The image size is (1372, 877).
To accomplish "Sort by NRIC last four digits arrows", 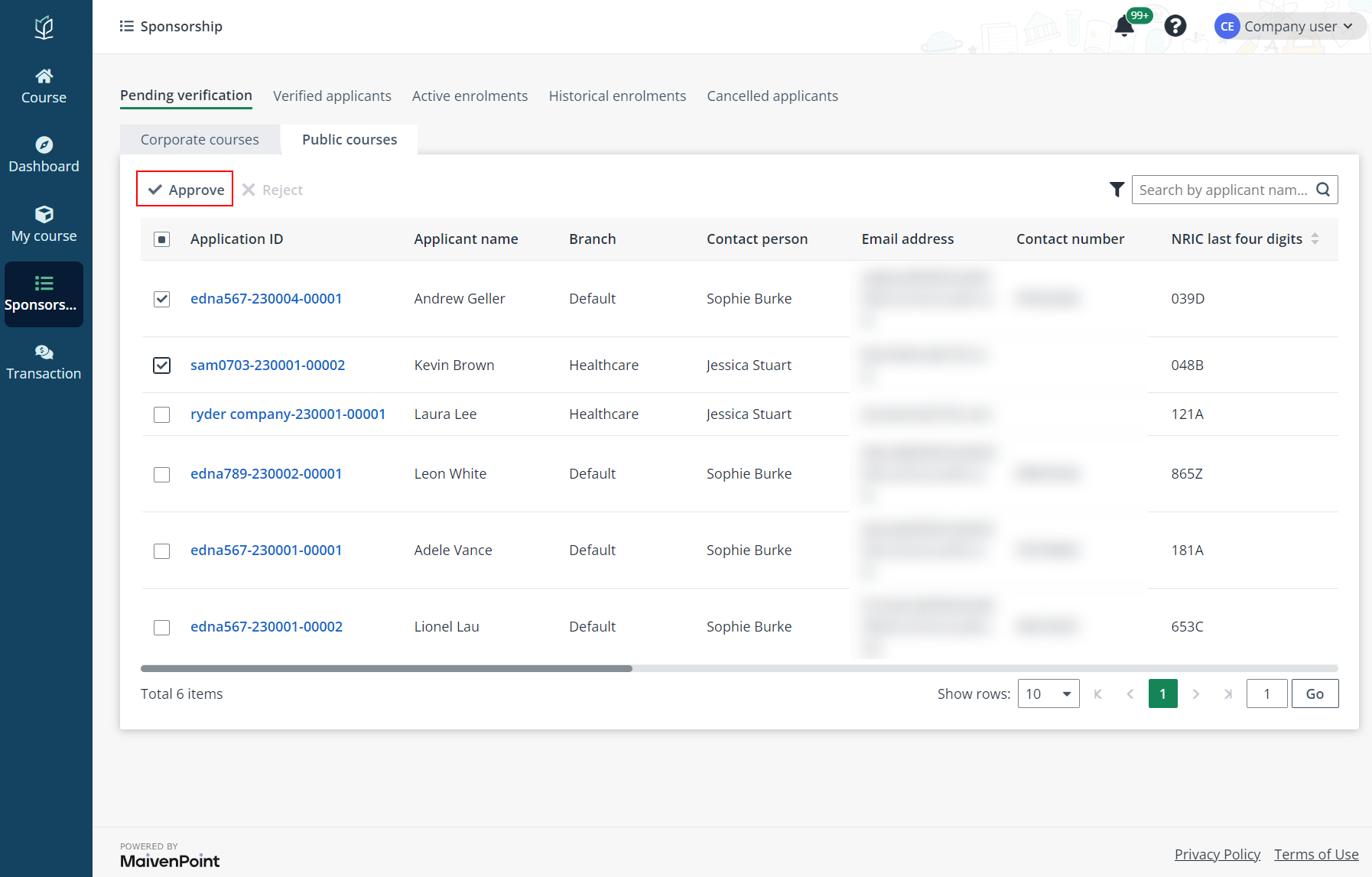I will coord(1315,239).
